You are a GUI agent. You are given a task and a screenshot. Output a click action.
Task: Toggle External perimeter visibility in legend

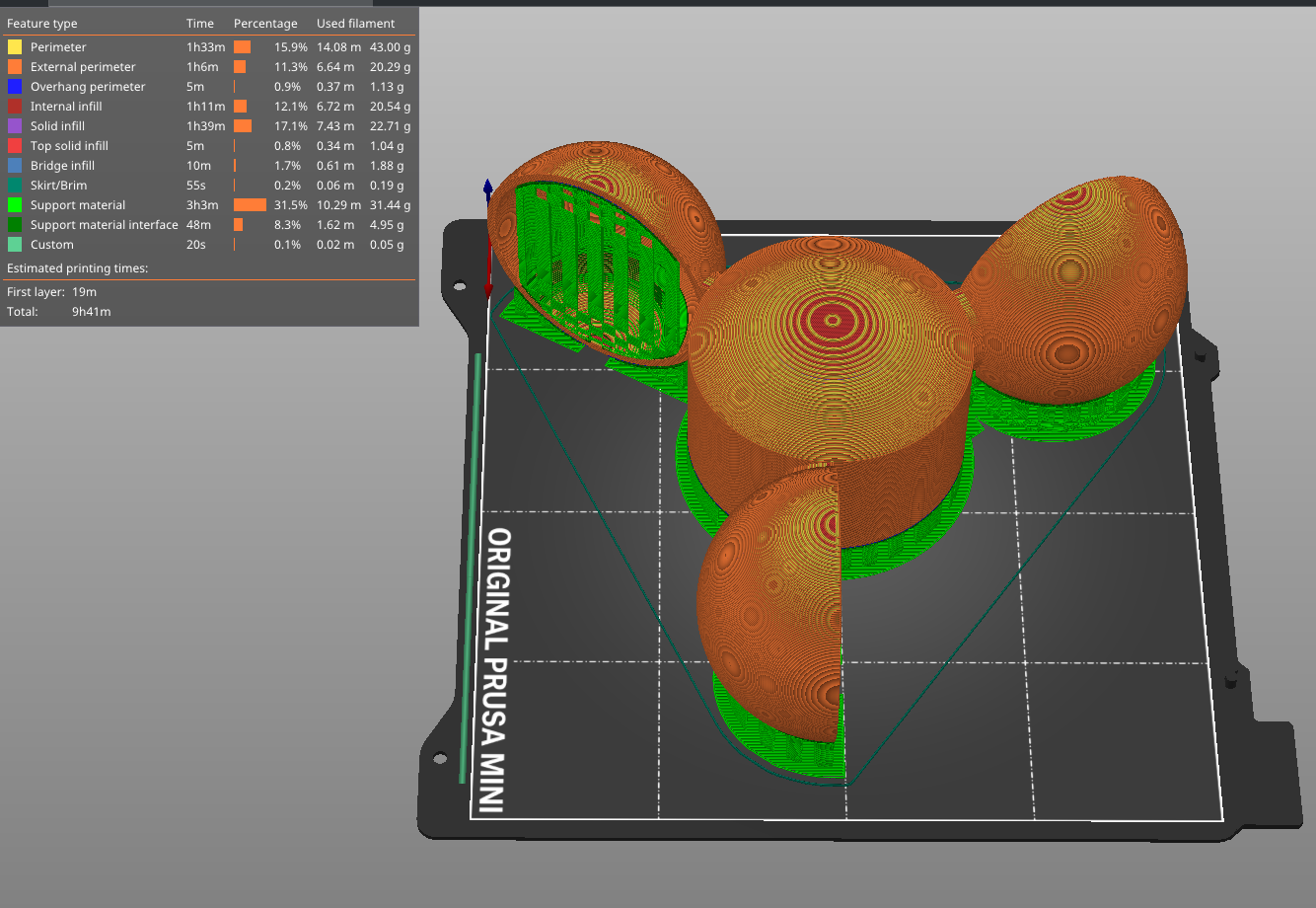[83, 67]
